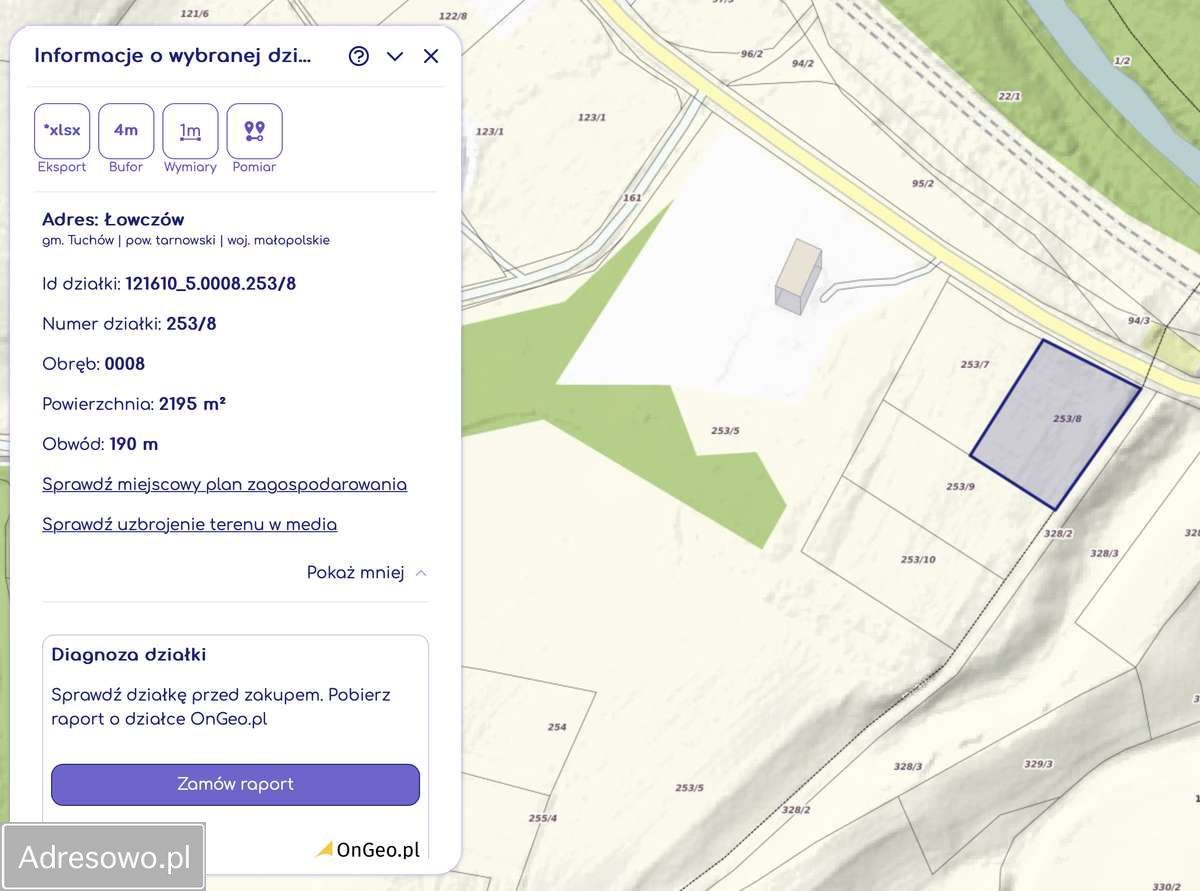
Task: Open the help question mark icon
Action: pos(359,56)
